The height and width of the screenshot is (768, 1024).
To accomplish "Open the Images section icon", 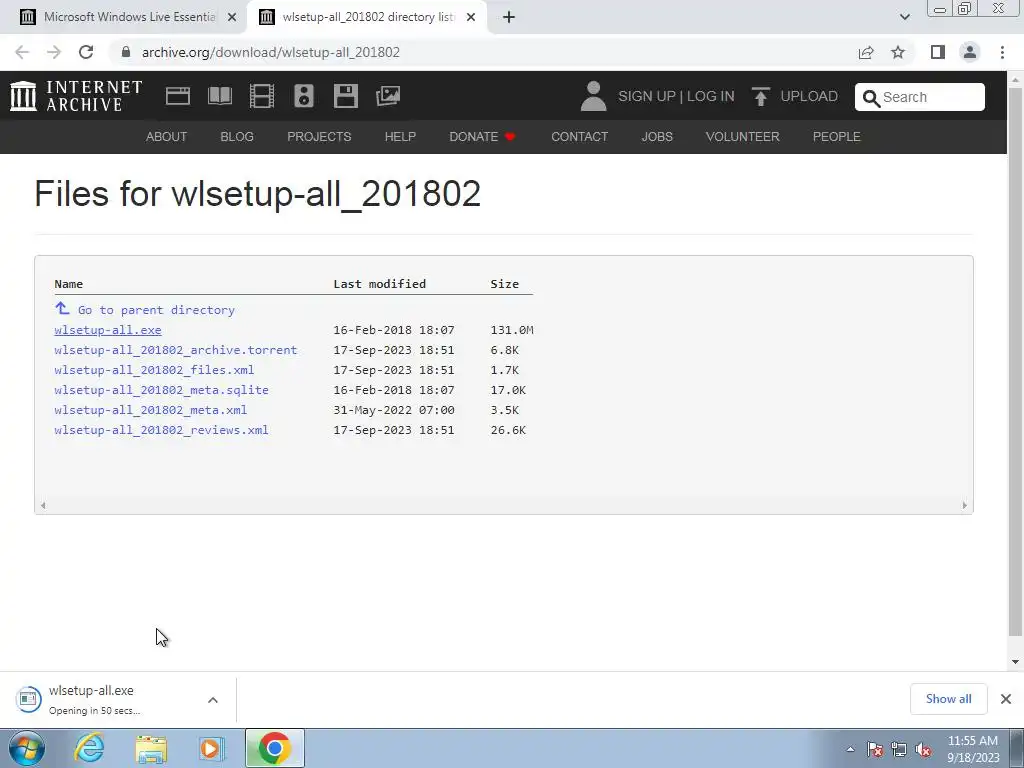I will [388, 96].
